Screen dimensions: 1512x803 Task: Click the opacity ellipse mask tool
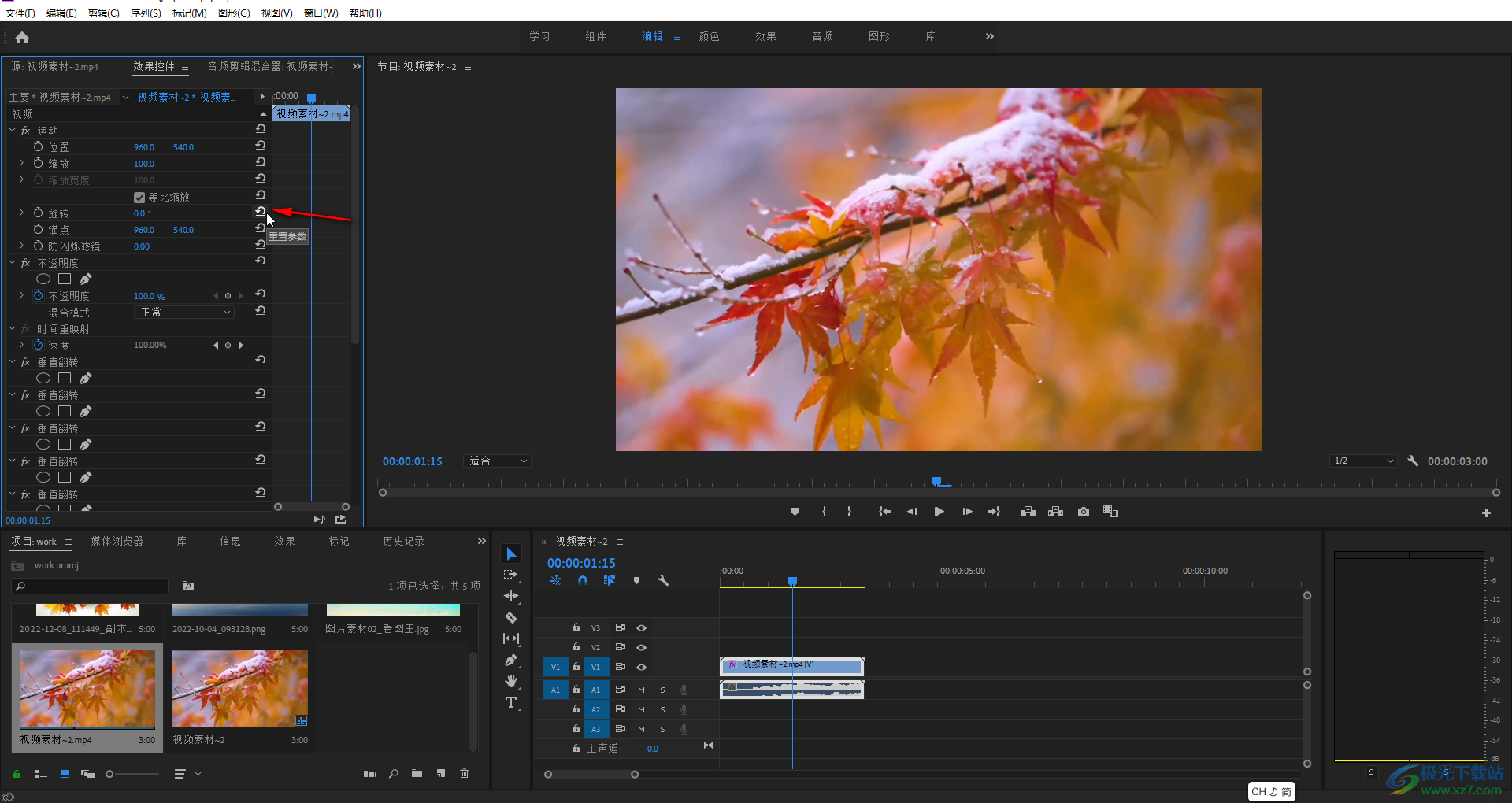point(43,279)
